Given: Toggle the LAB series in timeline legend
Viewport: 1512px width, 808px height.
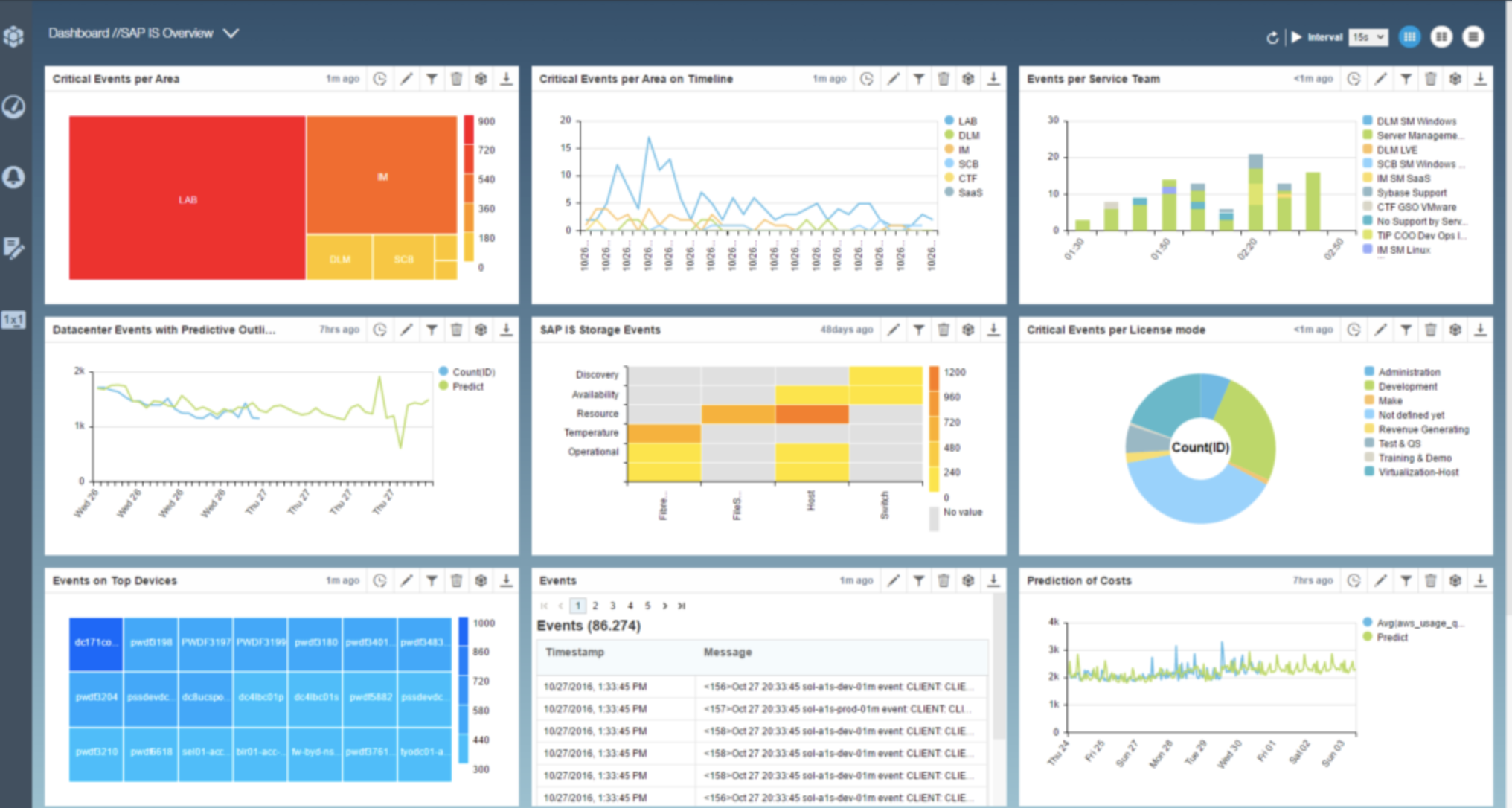Looking at the screenshot, I should tap(967, 121).
